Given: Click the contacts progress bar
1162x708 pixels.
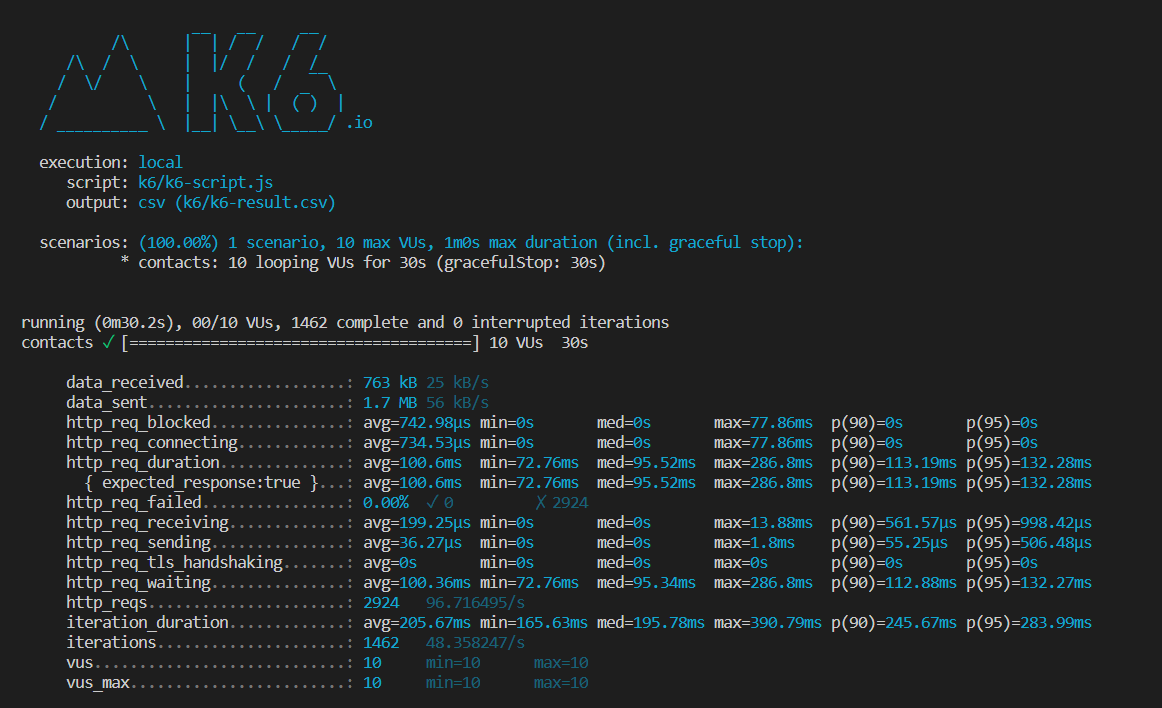Looking at the screenshot, I should pyautogui.click(x=301, y=342).
